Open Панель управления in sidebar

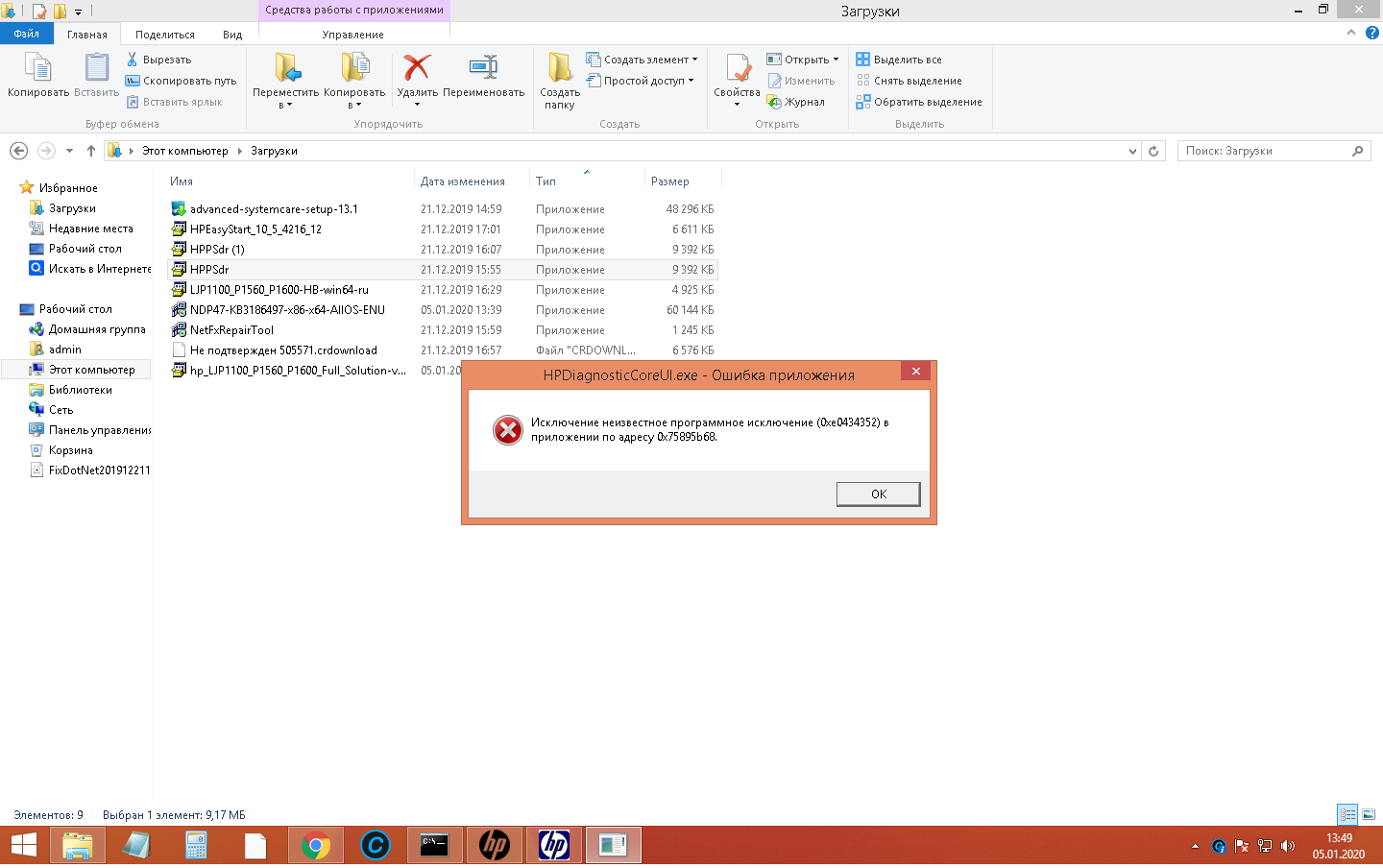coord(89,430)
